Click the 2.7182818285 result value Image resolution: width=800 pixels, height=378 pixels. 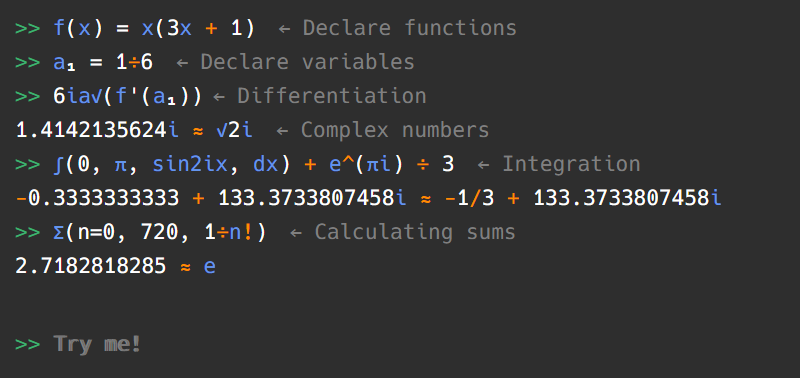(x=91, y=266)
